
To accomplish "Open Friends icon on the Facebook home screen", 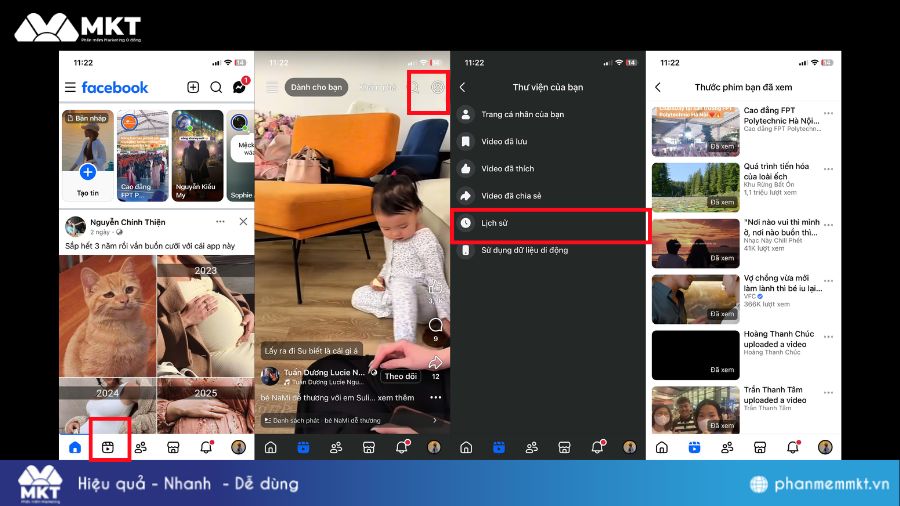I will (x=141, y=447).
